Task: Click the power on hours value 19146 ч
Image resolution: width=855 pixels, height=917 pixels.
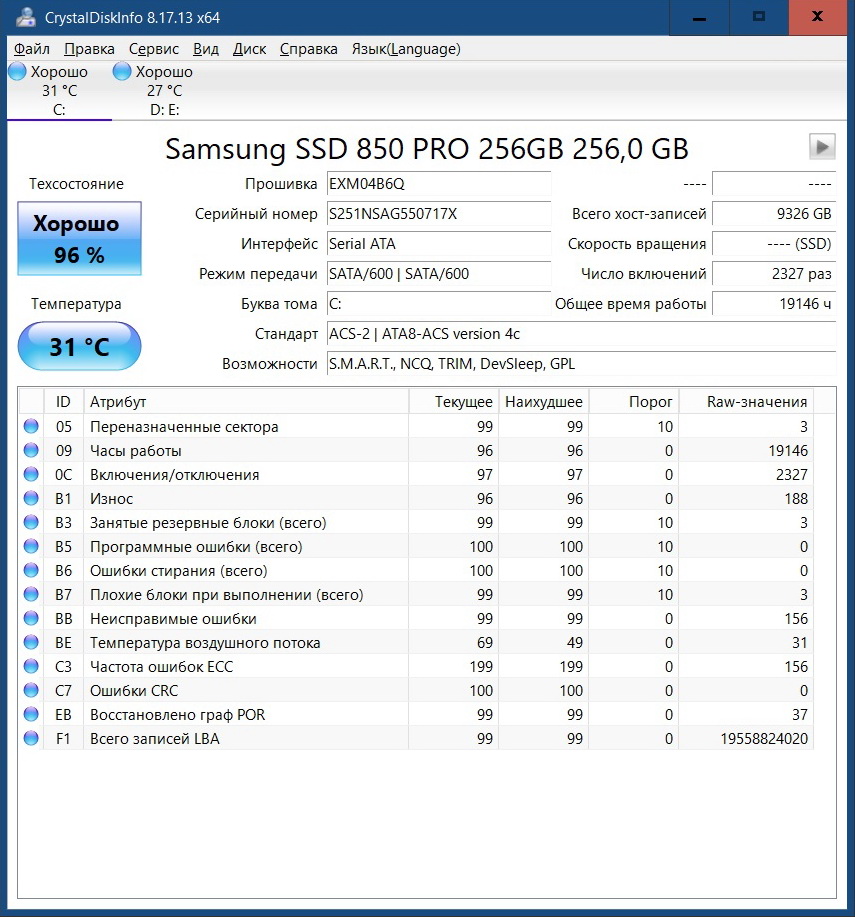Action: [774, 304]
